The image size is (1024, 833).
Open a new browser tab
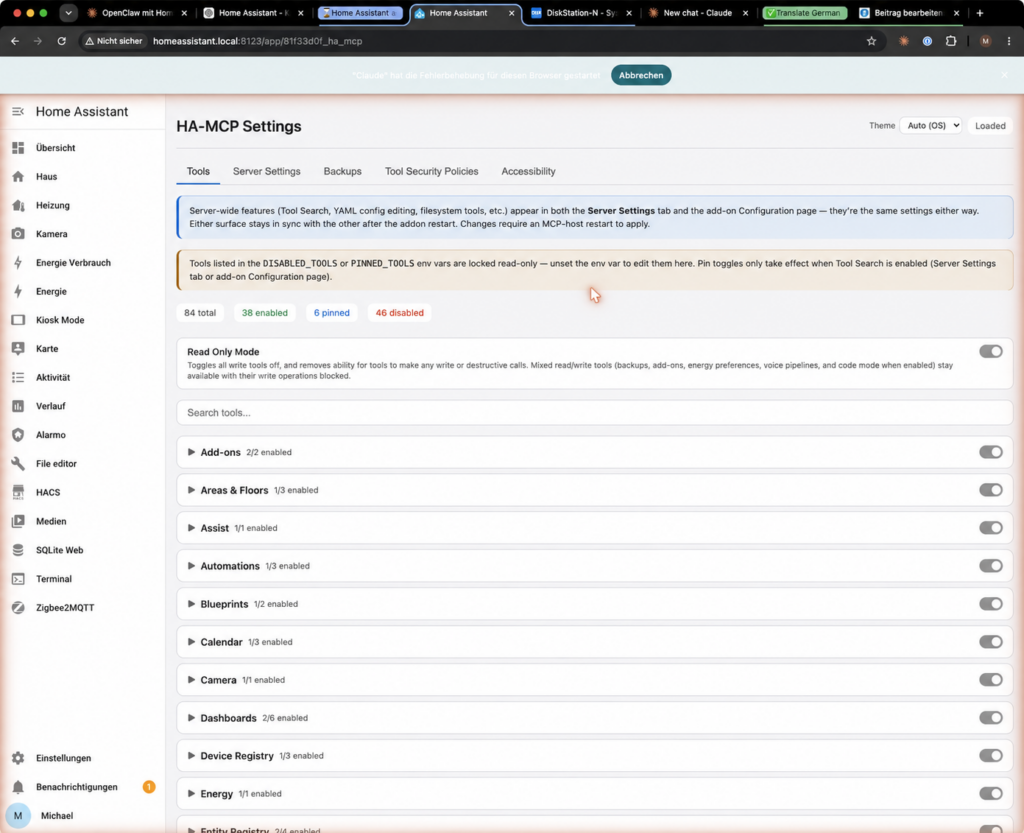pyautogui.click(x=980, y=13)
